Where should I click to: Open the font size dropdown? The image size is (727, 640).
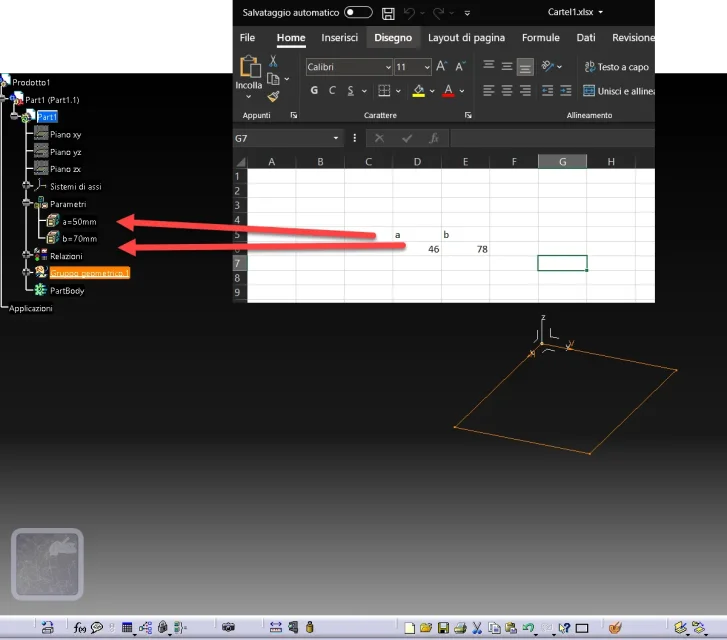427,67
